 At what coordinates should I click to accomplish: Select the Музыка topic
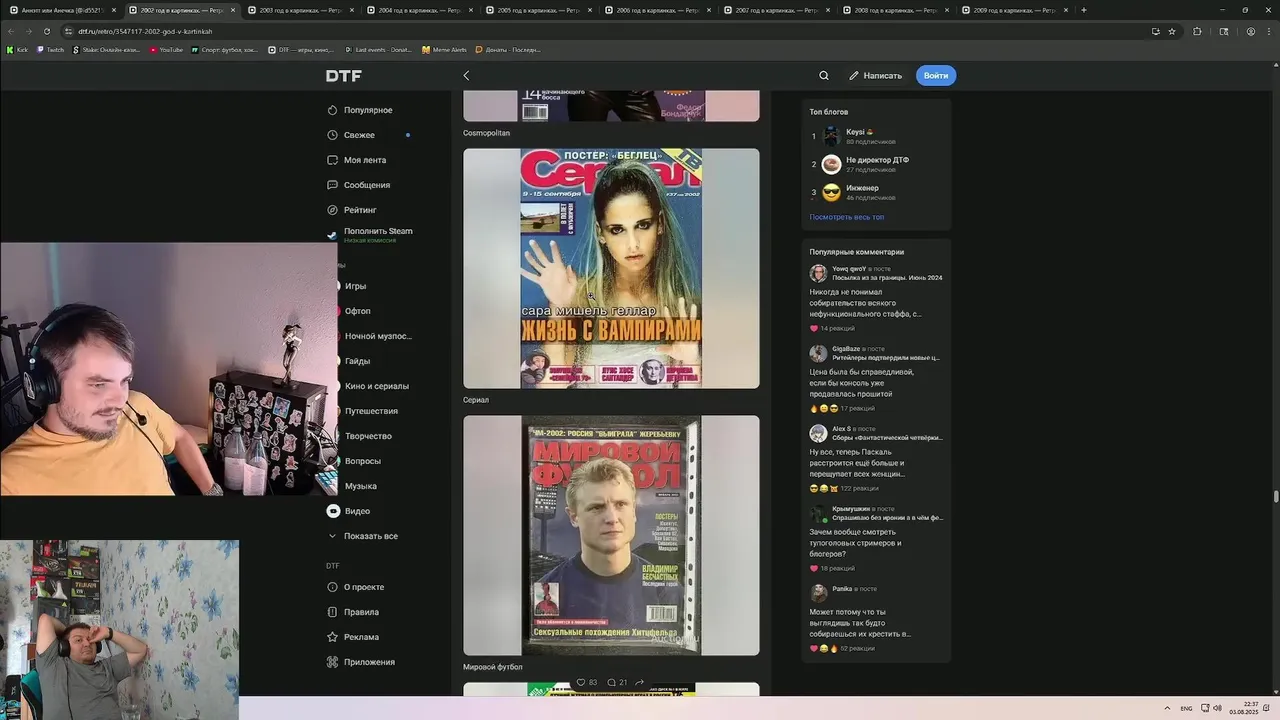coord(360,486)
